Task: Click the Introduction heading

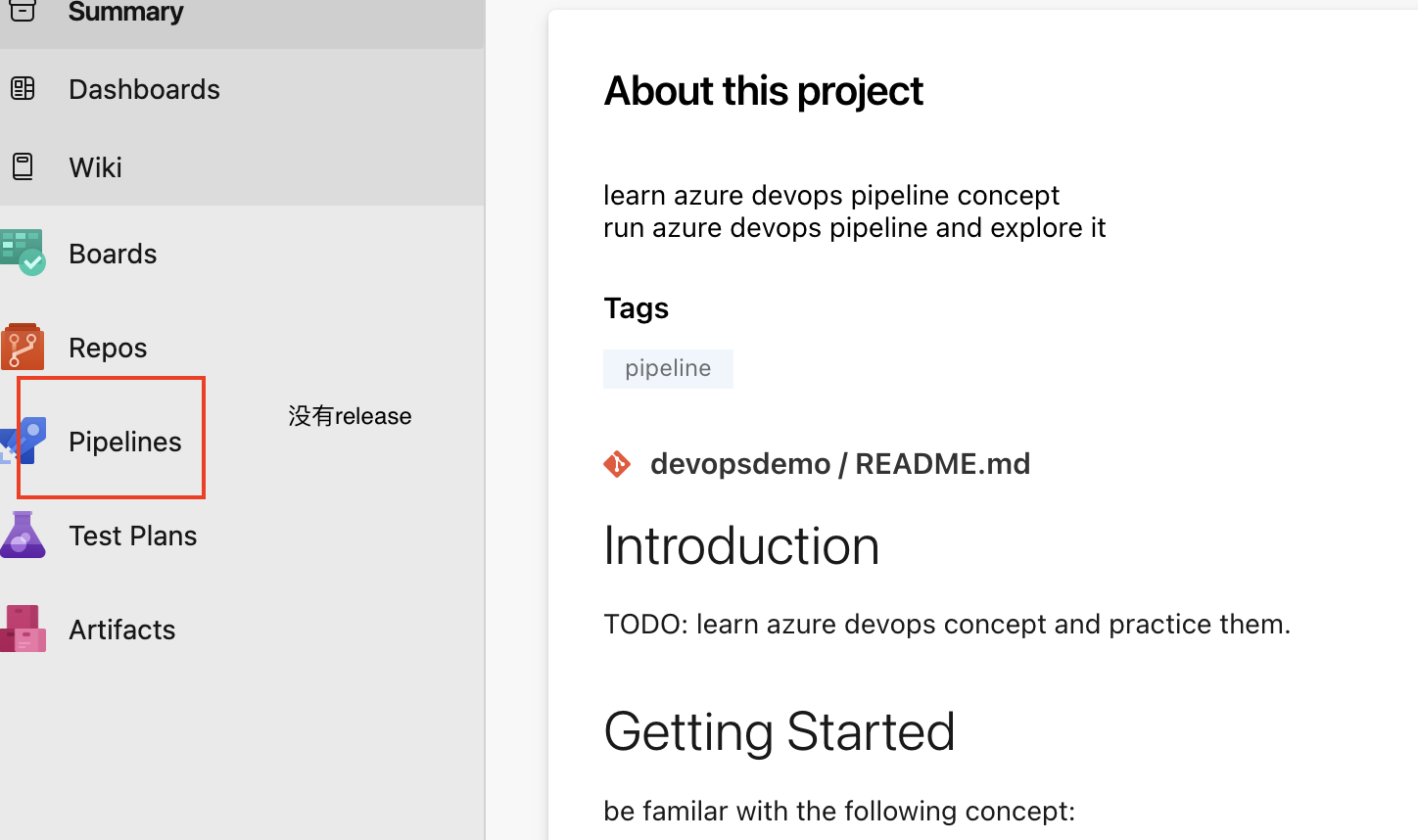Action: (741, 545)
